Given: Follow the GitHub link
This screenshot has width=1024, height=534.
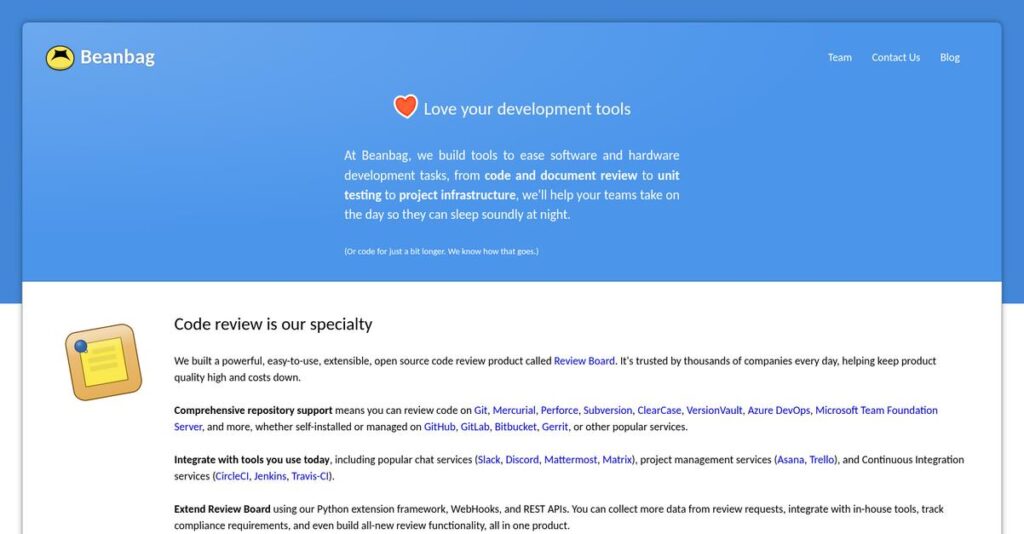Looking at the screenshot, I should coord(440,427).
